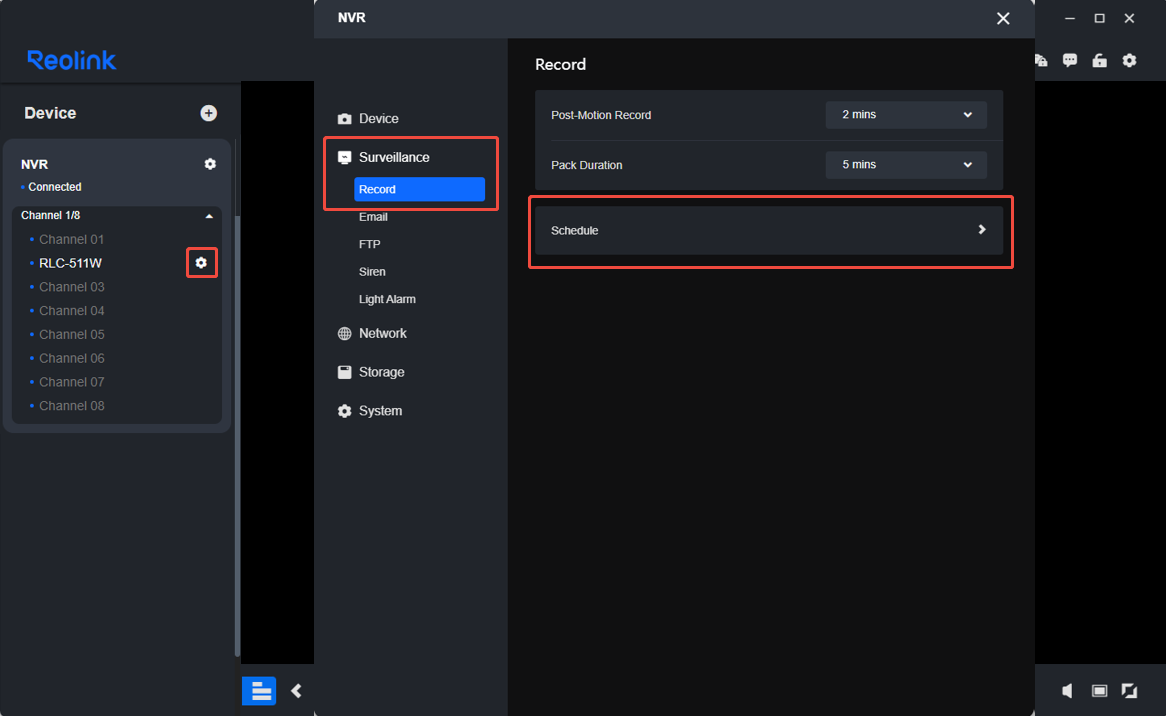Open the Surveillance section

click(394, 158)
